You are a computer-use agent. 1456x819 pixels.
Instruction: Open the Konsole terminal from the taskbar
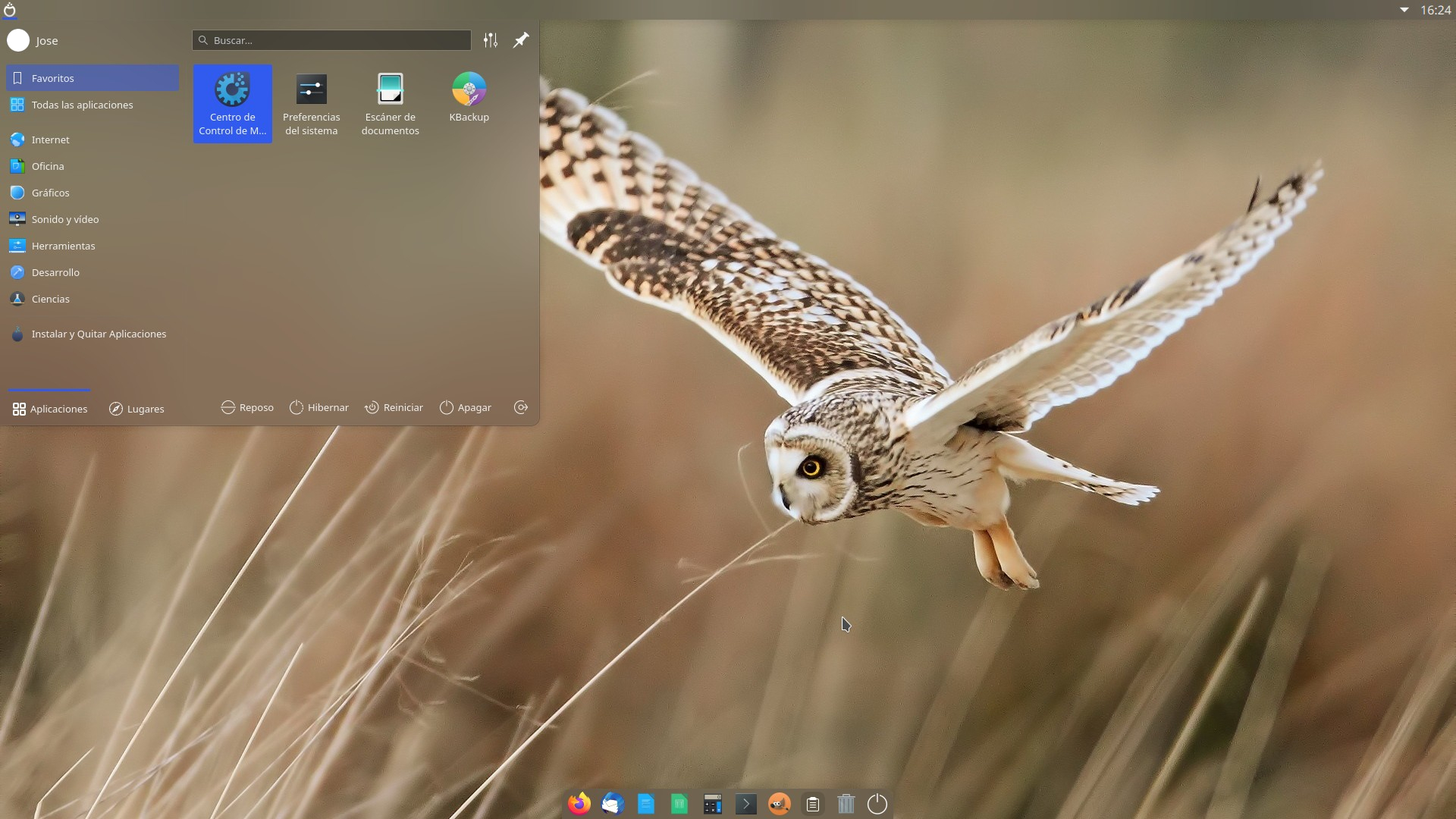point(745,804)
